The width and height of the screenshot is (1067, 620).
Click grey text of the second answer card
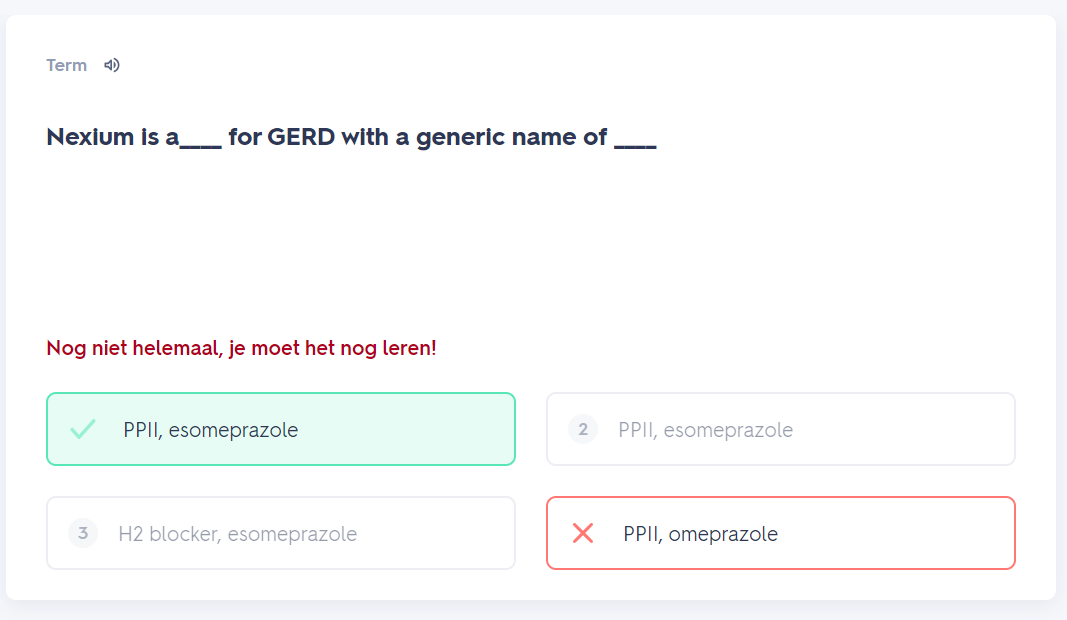click(705, 430)
